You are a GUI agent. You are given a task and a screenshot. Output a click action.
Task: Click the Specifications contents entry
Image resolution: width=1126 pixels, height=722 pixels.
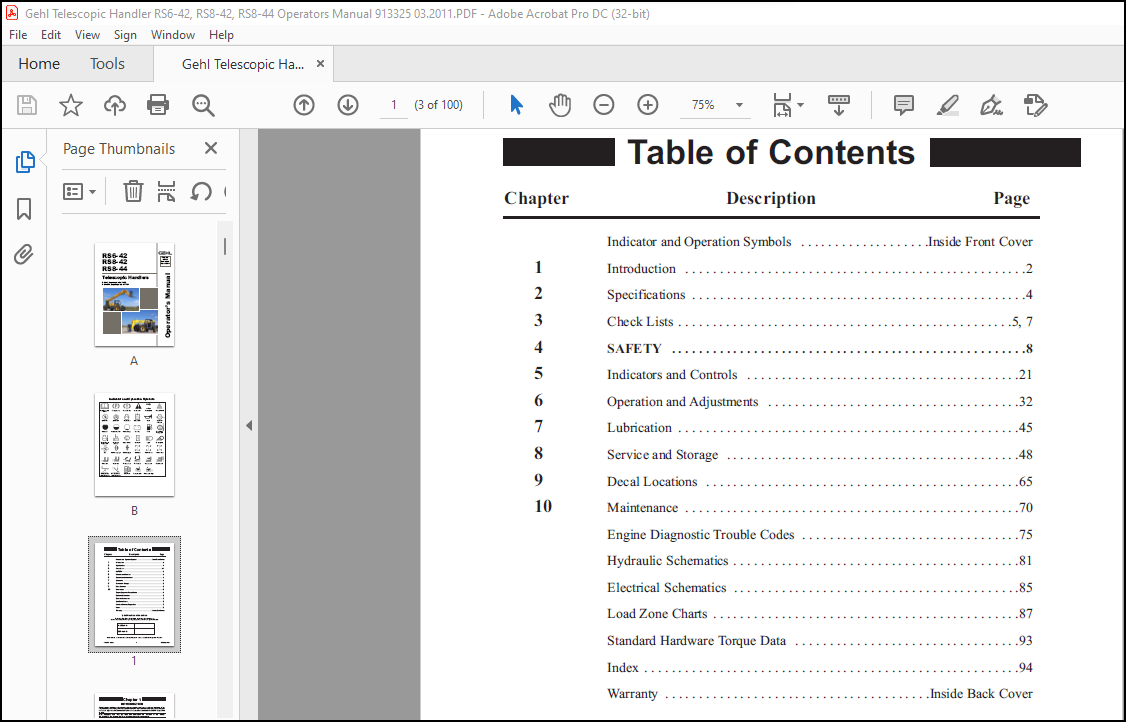click(819, 295)
